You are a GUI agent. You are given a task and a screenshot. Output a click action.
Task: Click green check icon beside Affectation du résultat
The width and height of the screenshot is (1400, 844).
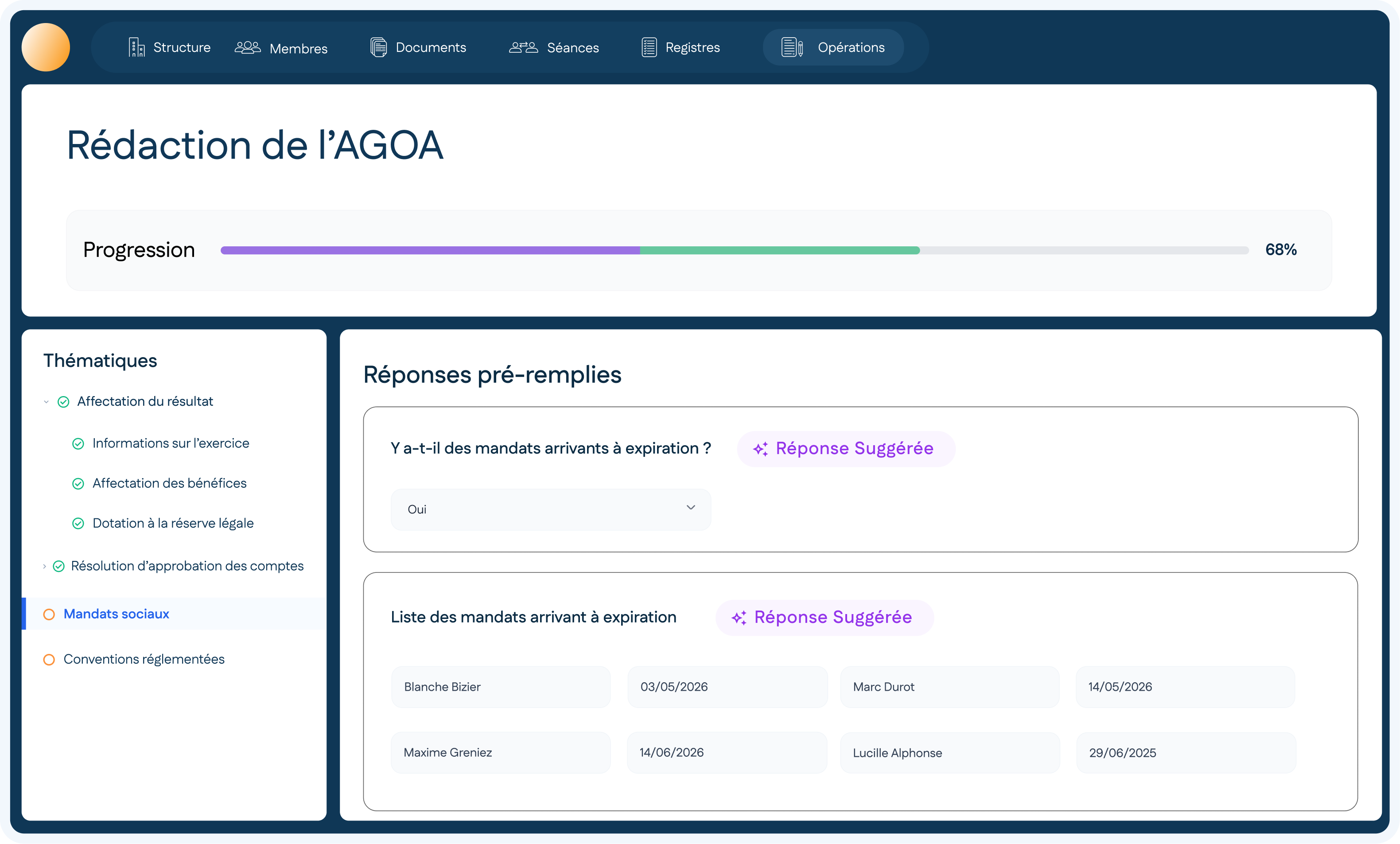click(64, 402)
